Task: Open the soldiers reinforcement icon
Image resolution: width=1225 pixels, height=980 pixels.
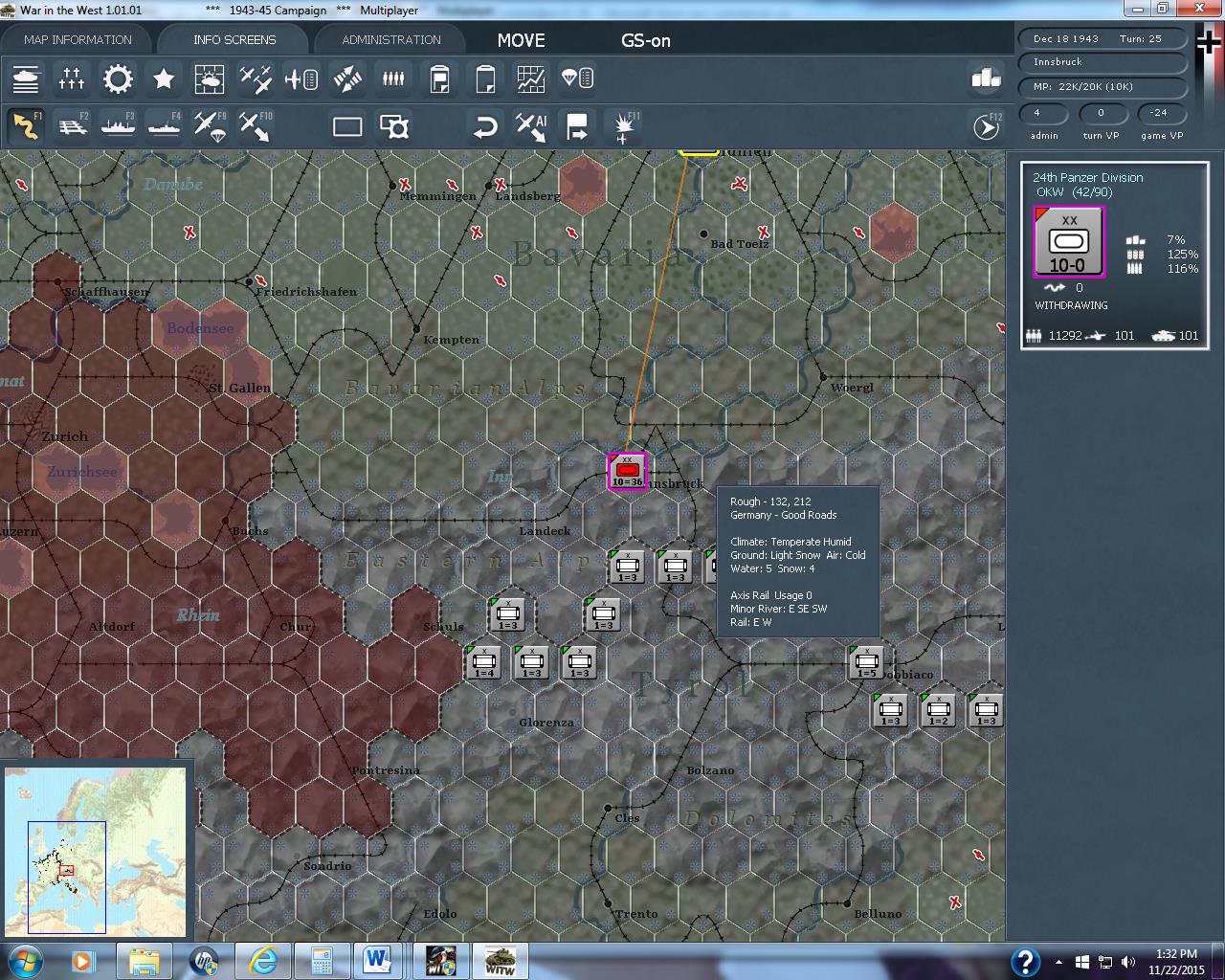Action: (x=393, y=78)
